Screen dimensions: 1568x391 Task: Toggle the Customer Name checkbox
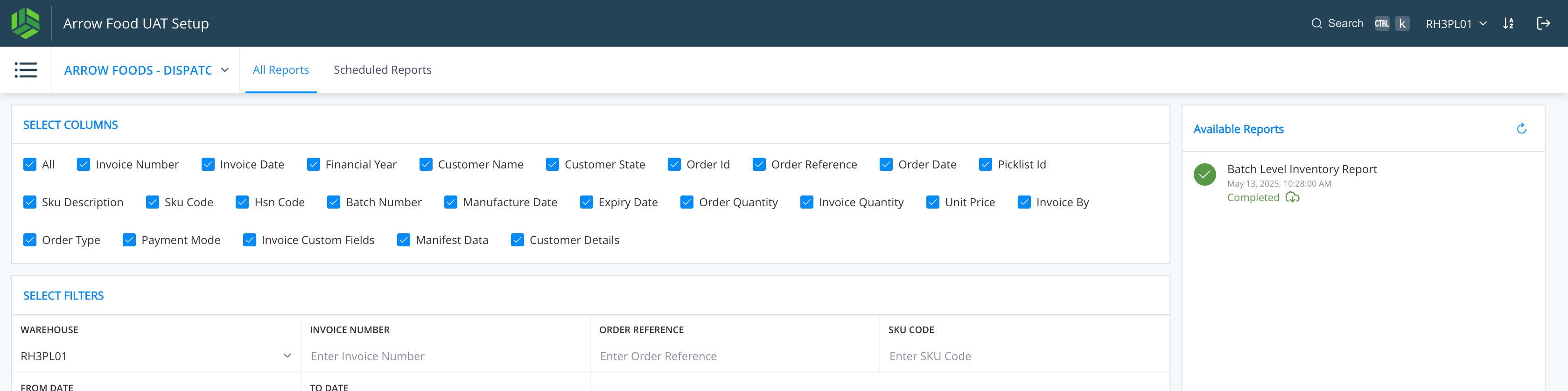[426, 164]
